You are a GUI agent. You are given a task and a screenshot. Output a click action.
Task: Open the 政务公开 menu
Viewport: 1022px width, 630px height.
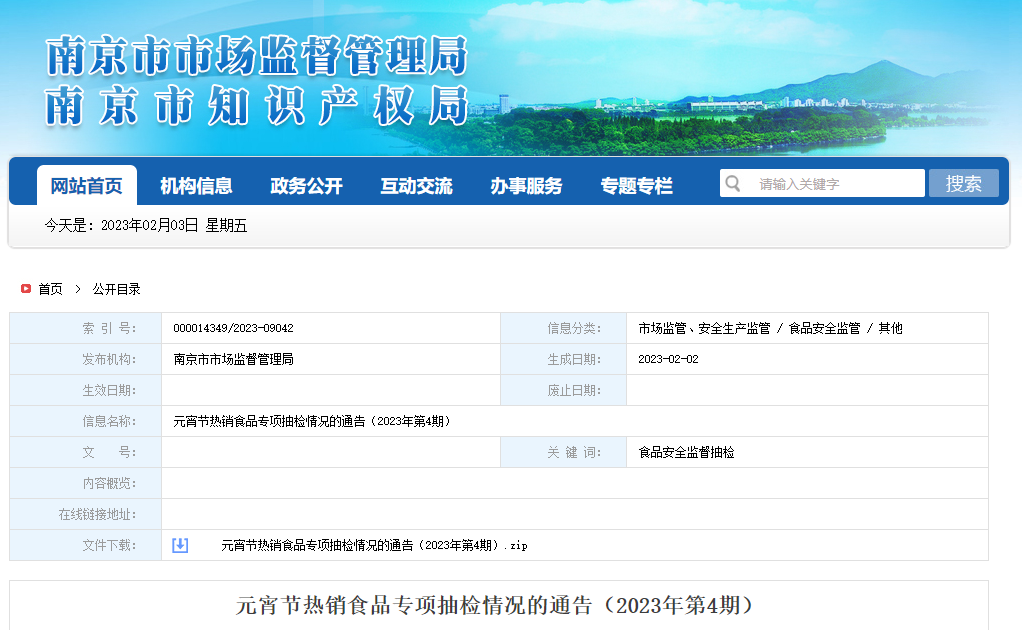pyautogui.click(x=306, y=186)
